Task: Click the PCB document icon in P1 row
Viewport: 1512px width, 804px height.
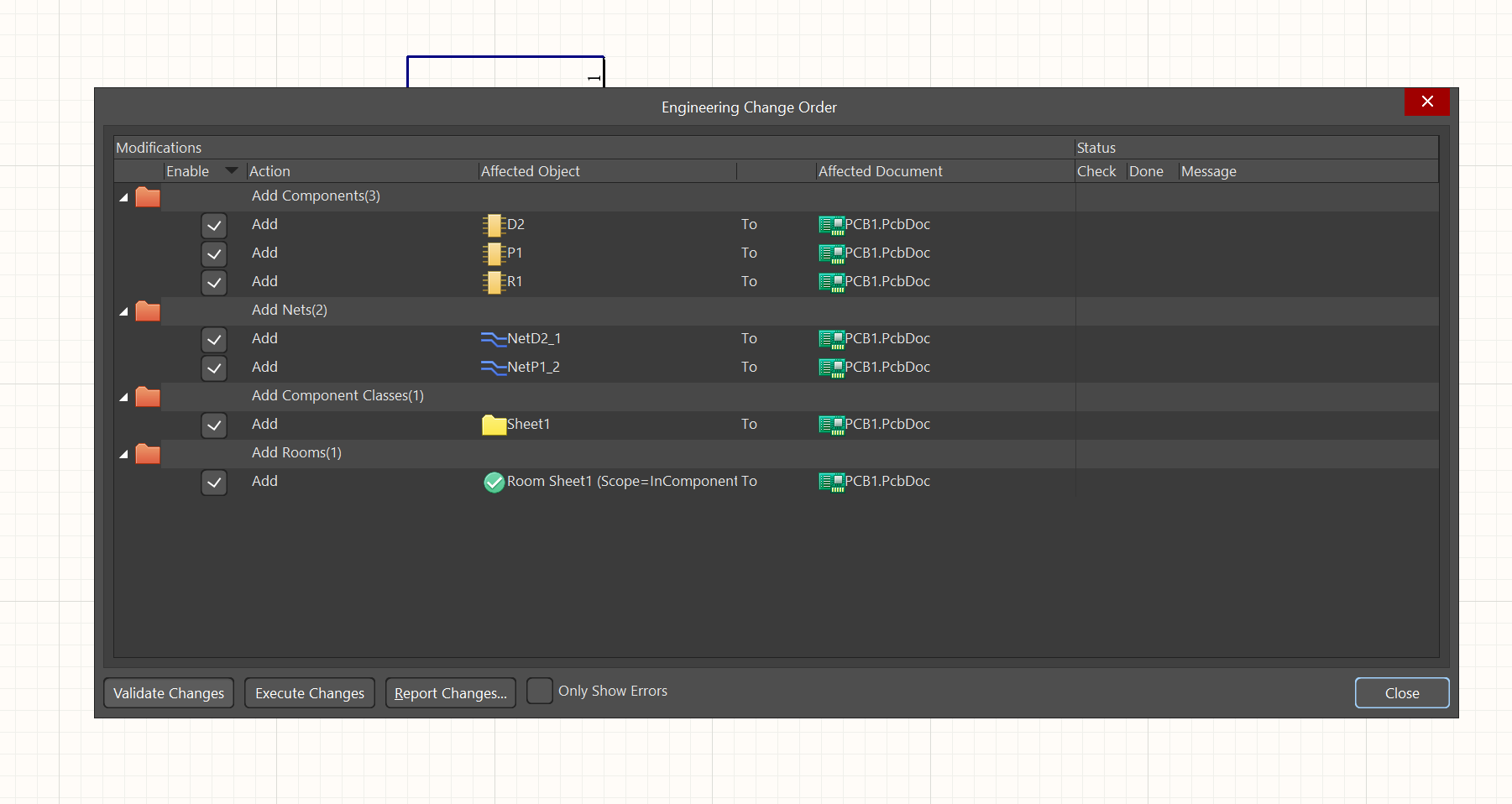Action: (x=832, y=254)
